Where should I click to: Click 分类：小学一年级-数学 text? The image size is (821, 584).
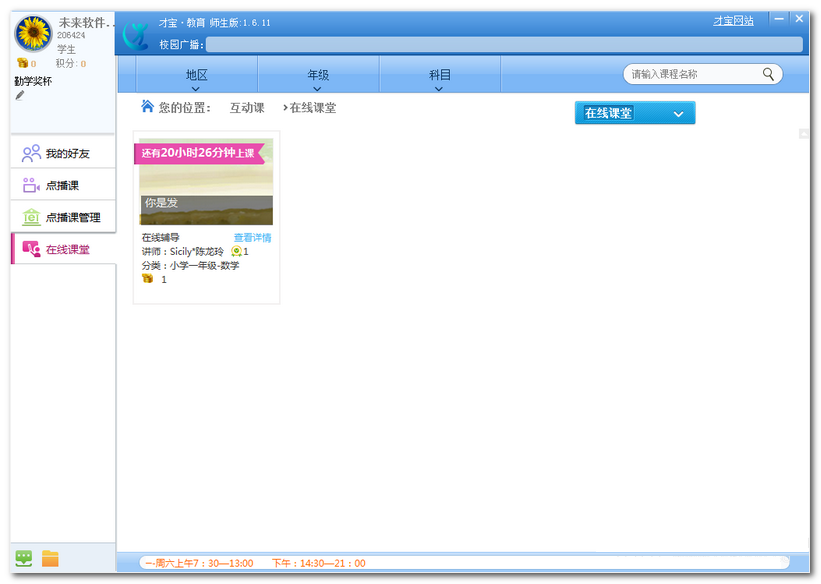click(191, 266)
